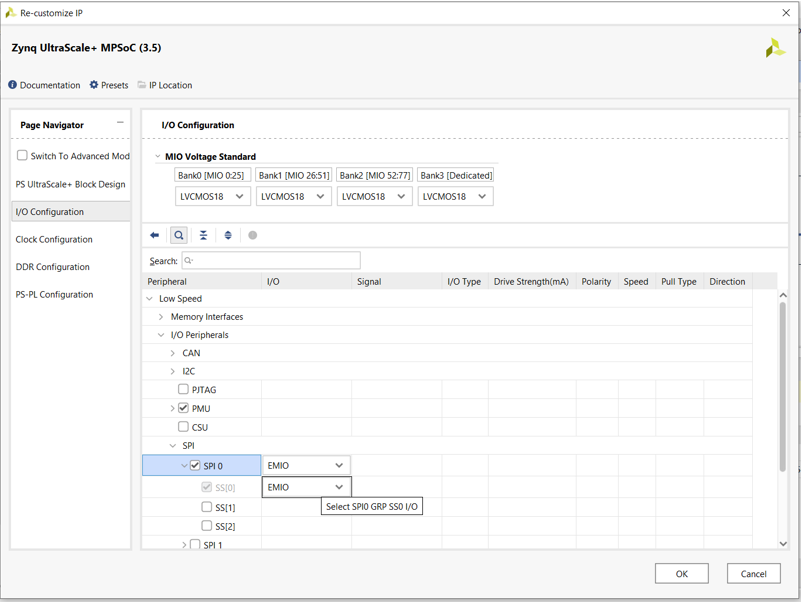Click the back arrow in the table toolbar
This screenshot has height=602, width=801.
pyautogui.click(x=156, y=234)
